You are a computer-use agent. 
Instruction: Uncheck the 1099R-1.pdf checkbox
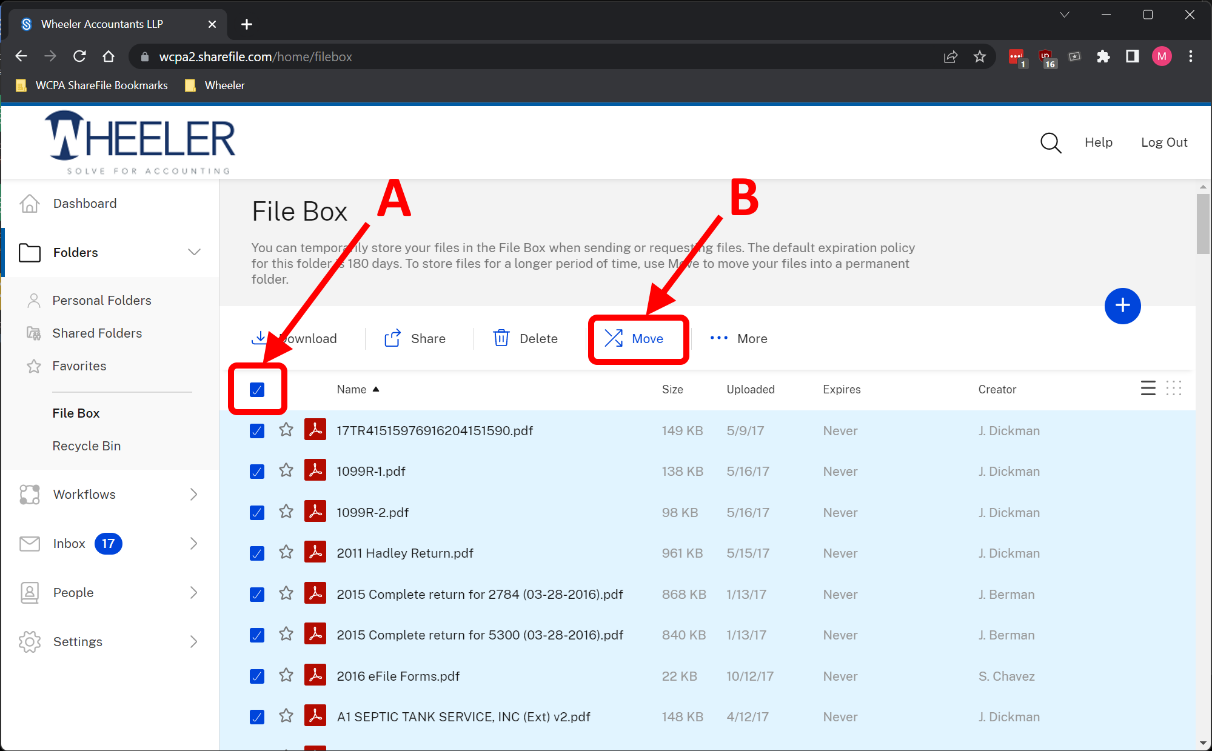pyautogui.click(x=257, y=471)
